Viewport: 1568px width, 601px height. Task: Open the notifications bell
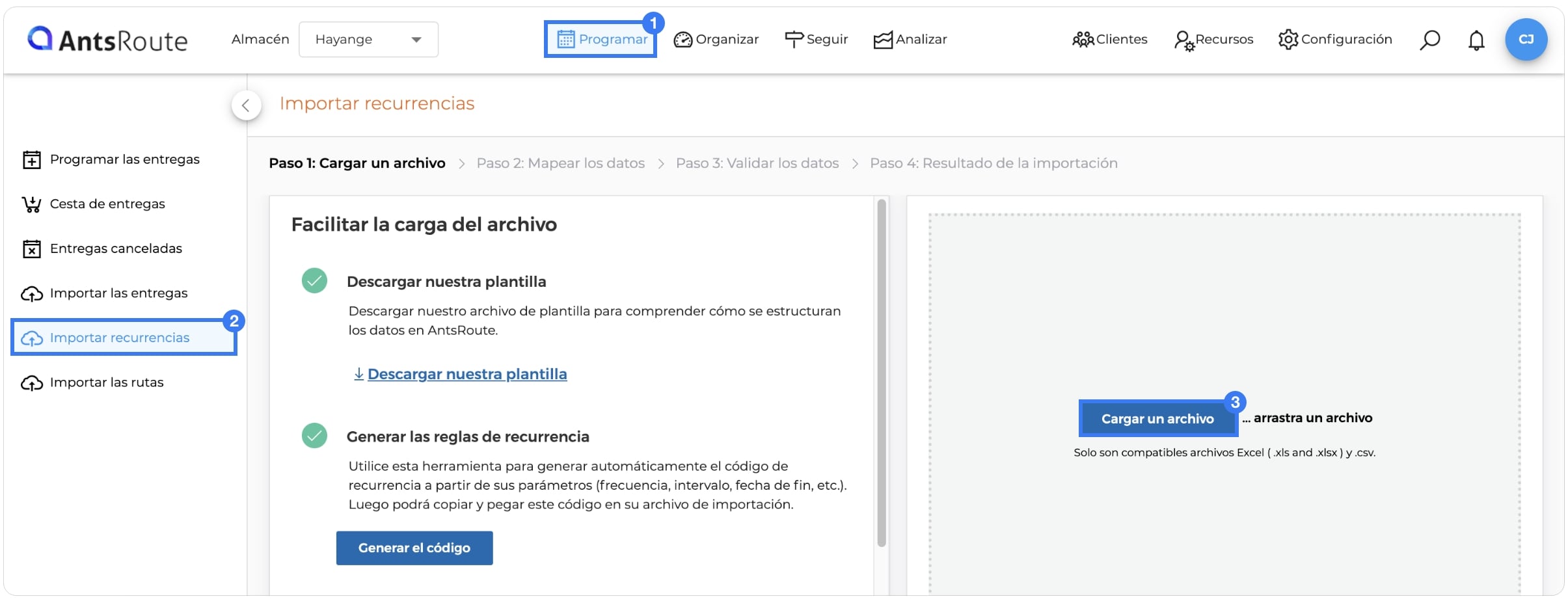(x=1476, y=40)
